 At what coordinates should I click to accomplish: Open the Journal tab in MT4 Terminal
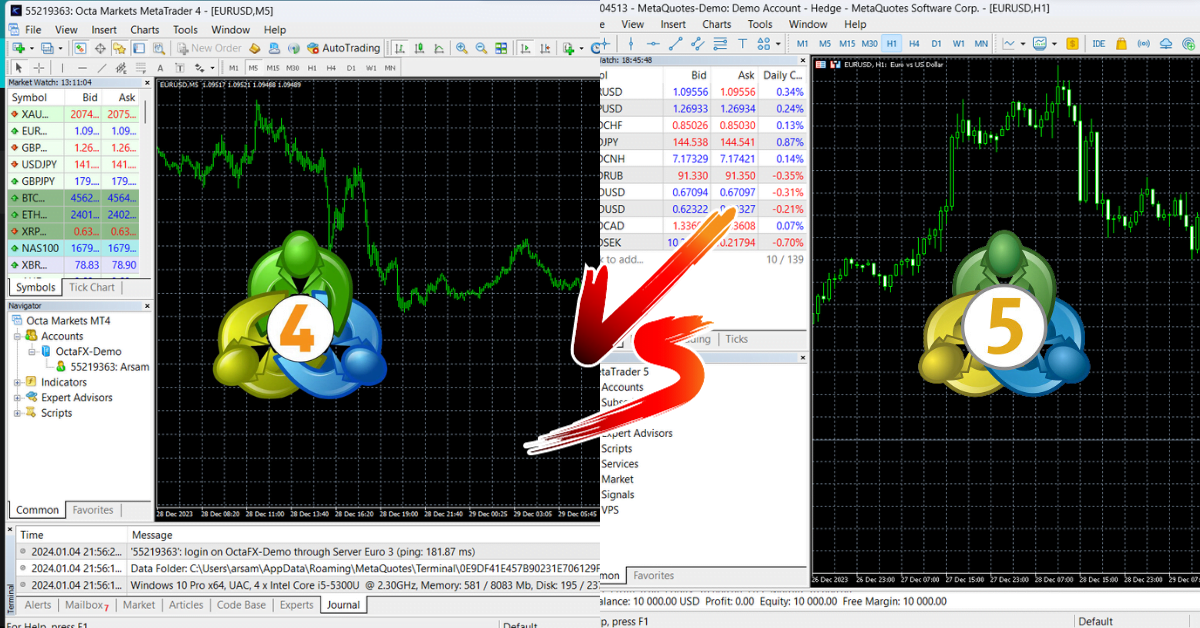343,605
